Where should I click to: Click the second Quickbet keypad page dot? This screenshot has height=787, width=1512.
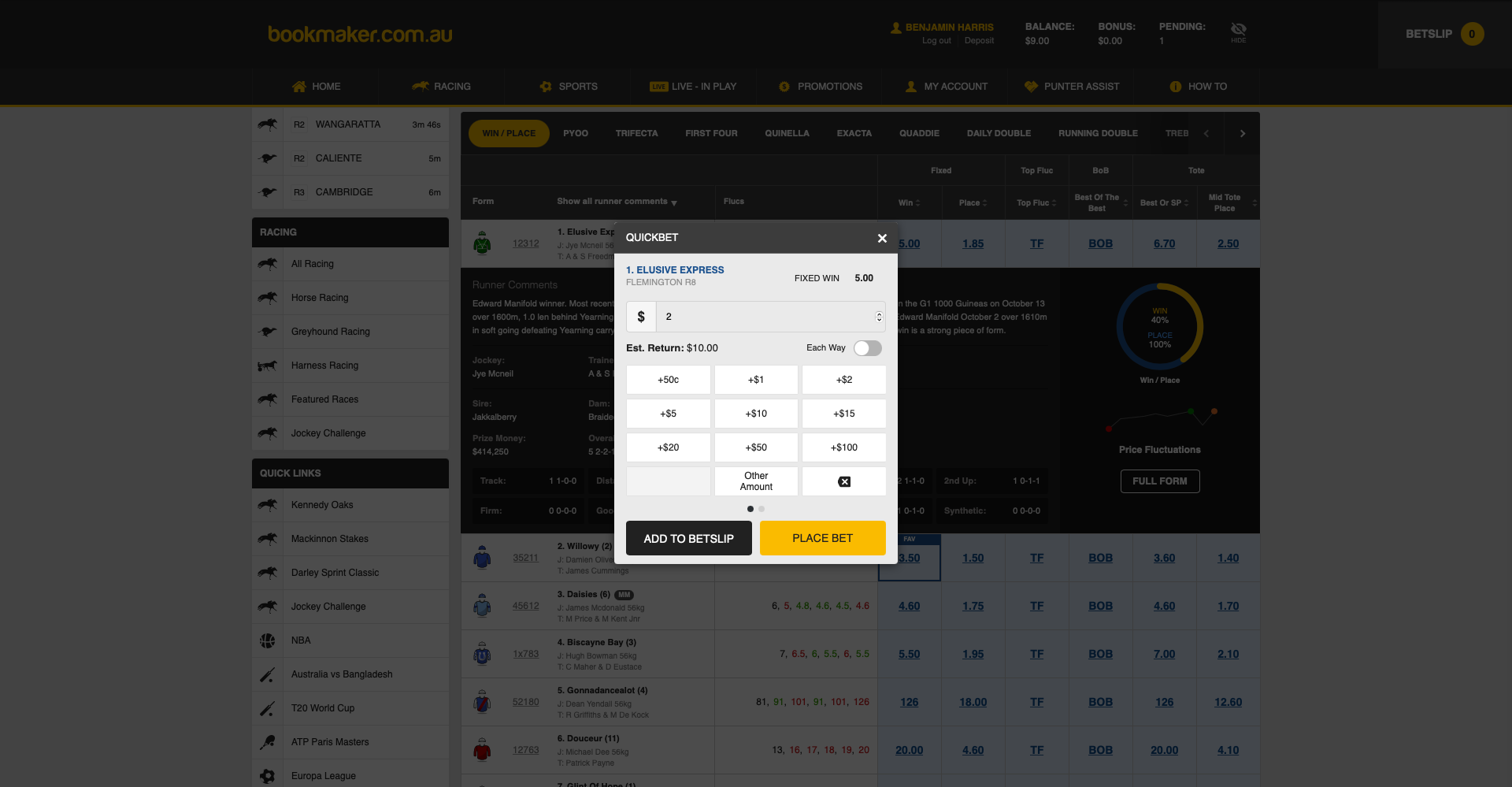(762, 509)
